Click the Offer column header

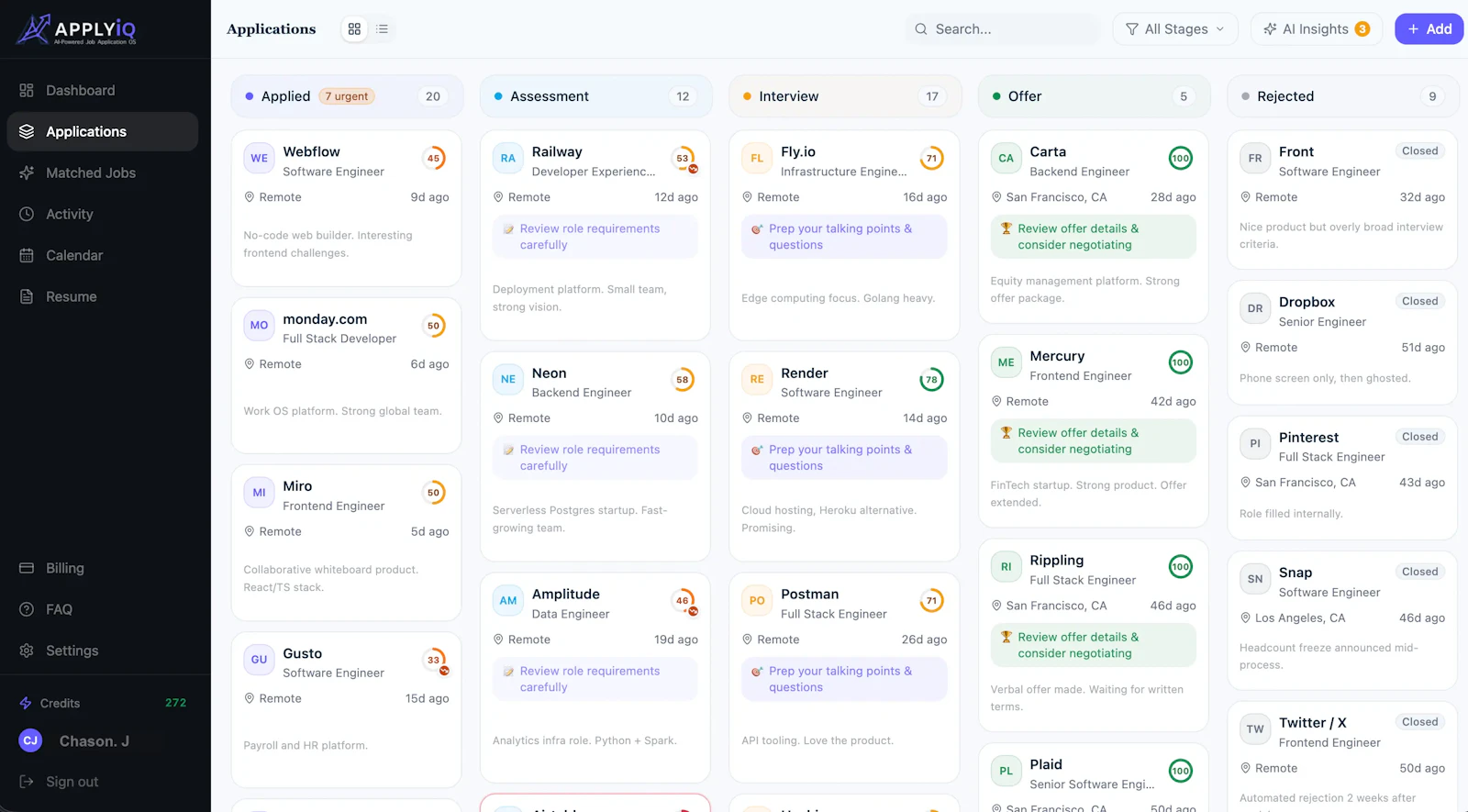click(x=1094, y=96)
